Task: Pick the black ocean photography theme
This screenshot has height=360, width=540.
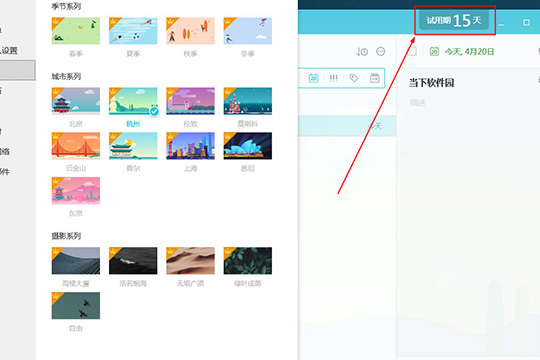Action: pos(133,260)
